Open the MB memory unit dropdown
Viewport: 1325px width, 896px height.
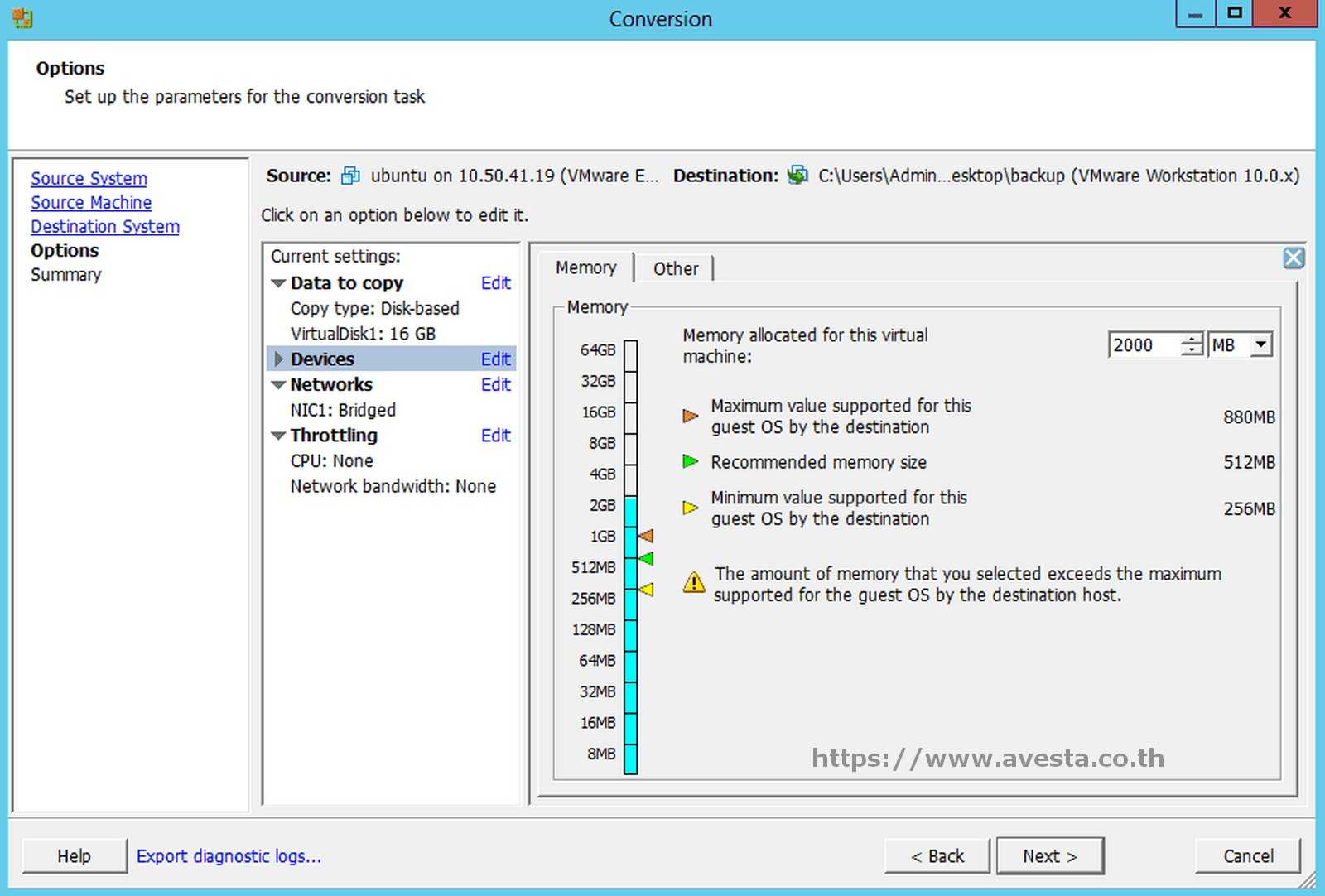pyautogui.click(x=1261, y=344)
